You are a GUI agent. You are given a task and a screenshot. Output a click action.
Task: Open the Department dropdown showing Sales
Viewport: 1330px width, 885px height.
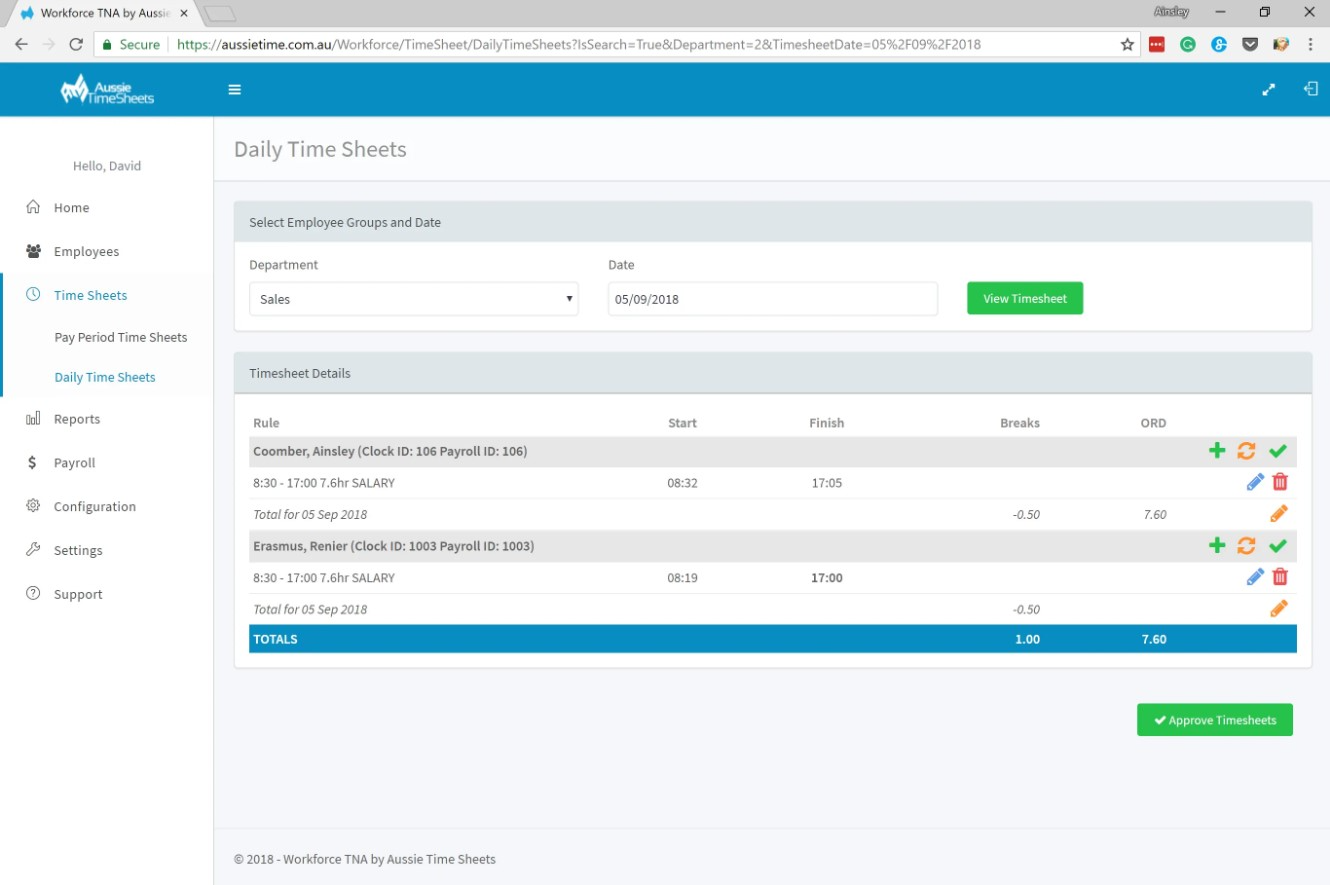tap(413, 298)
